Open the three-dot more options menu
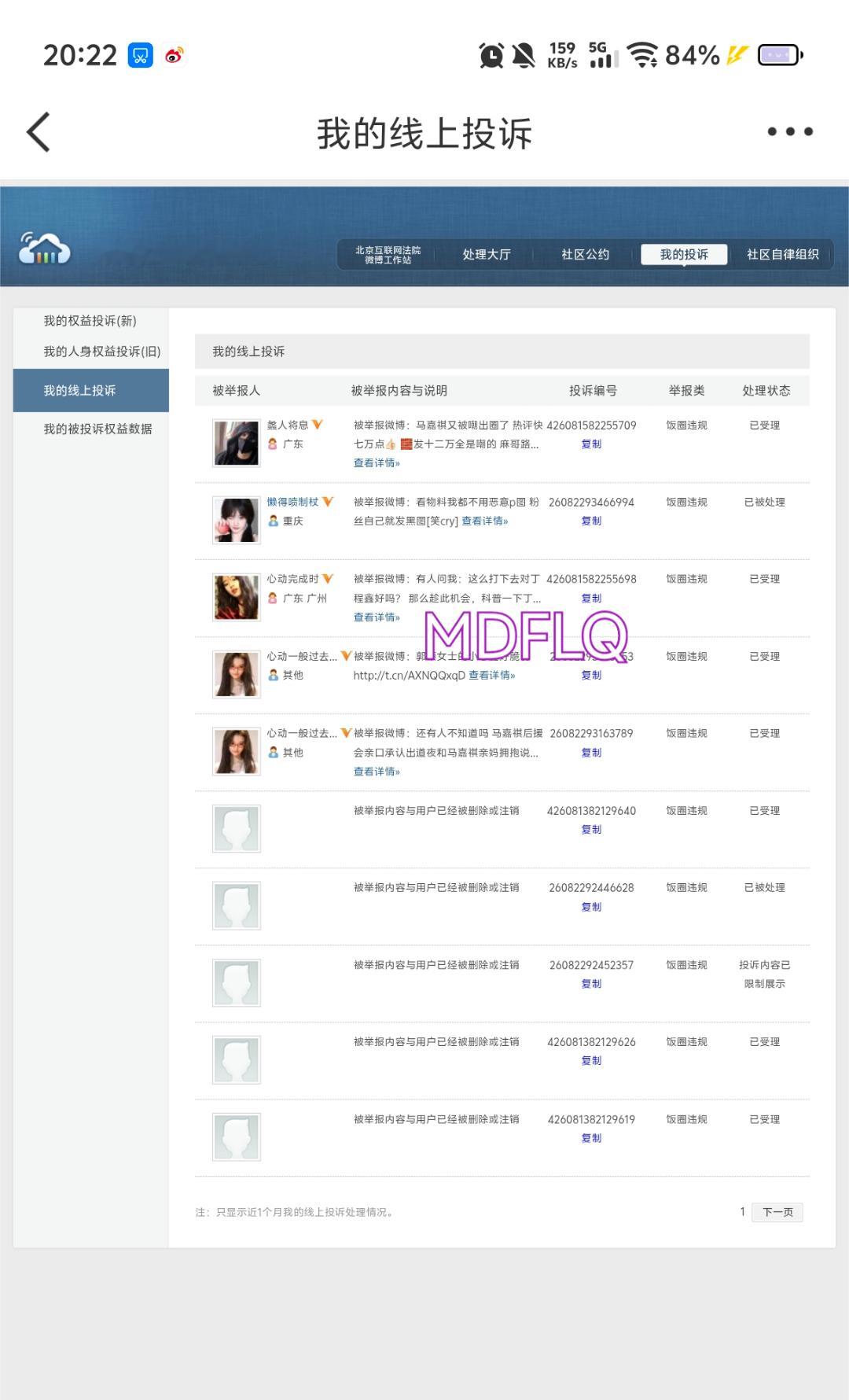 click(790, 131)
